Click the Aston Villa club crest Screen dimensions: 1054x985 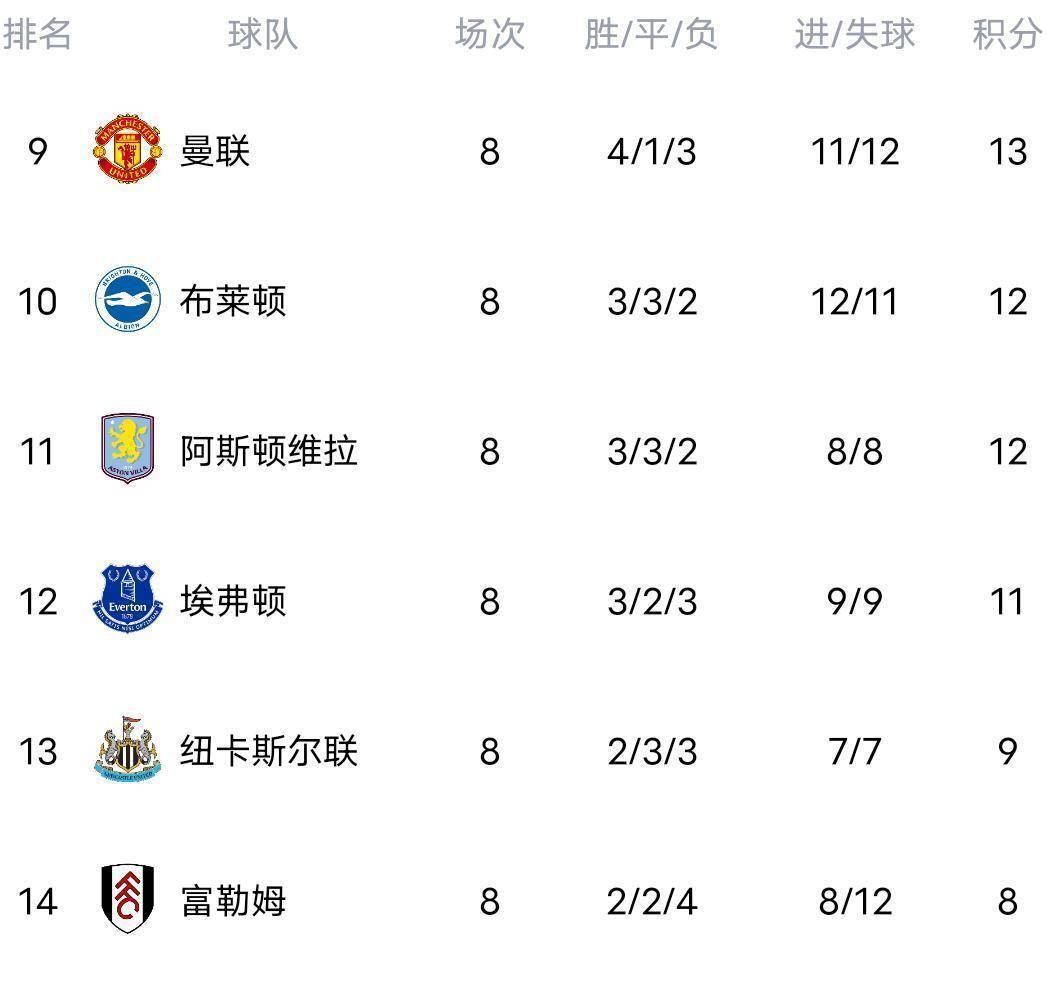pyautogui.click(x=127, y=451)
